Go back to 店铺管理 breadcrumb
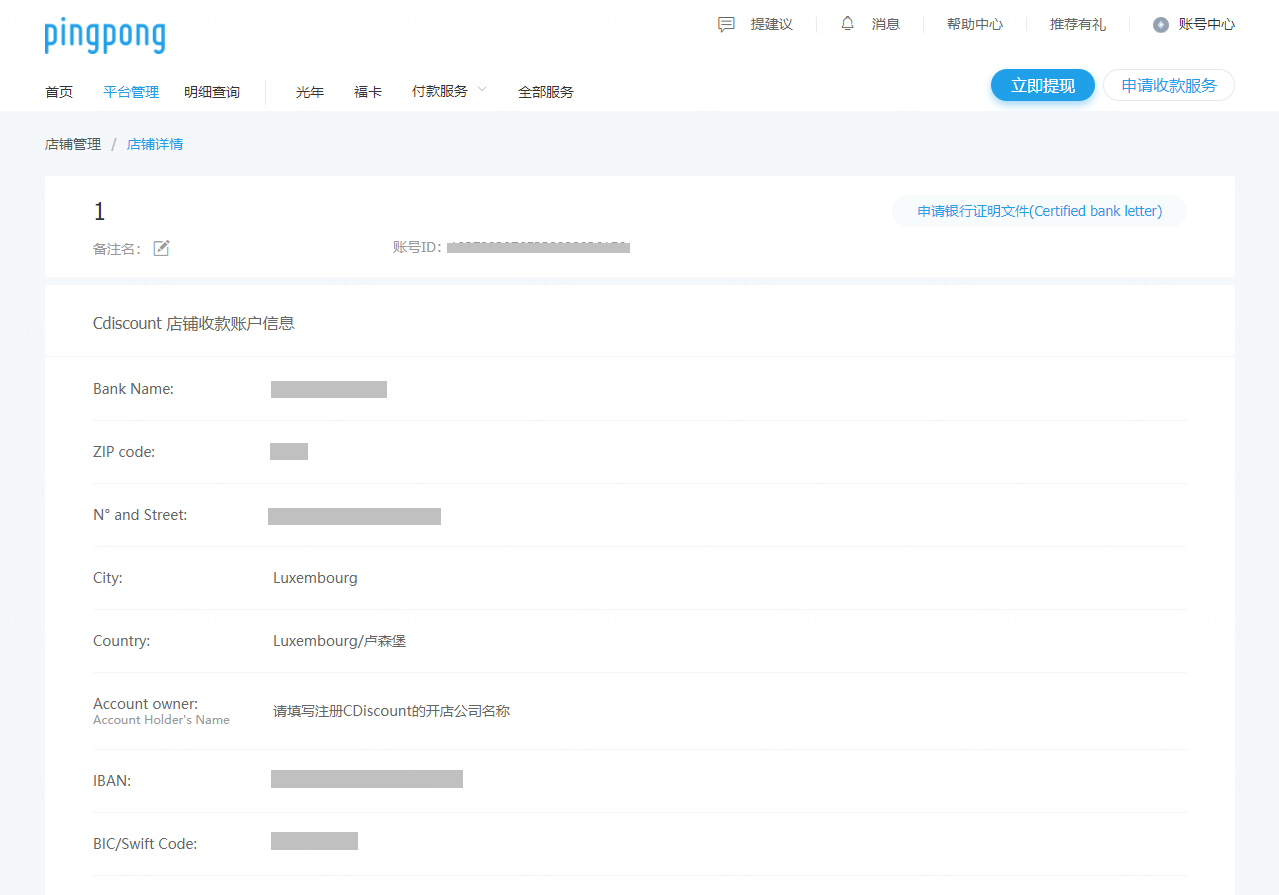 pyautogui.click(x=73, y=144)
